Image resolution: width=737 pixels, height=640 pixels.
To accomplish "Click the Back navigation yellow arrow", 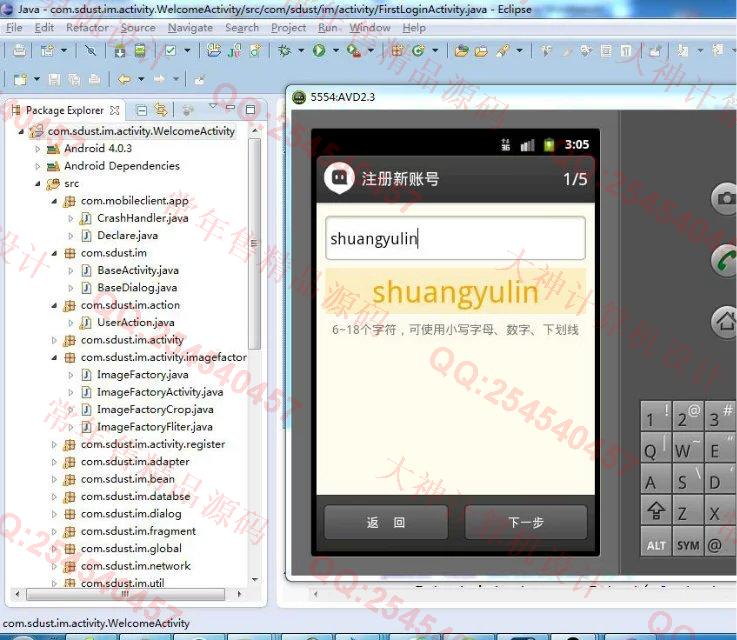I will pos(124,79).
